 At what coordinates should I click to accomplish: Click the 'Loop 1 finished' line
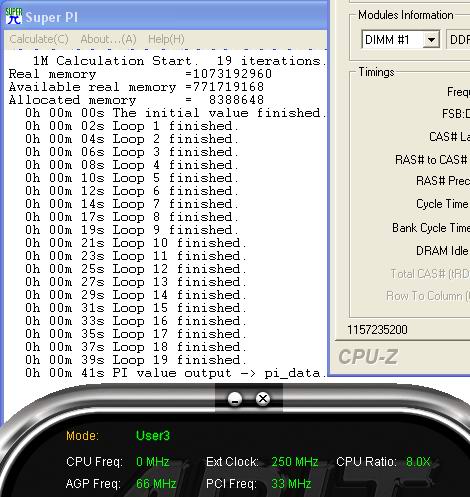point(132,126)
